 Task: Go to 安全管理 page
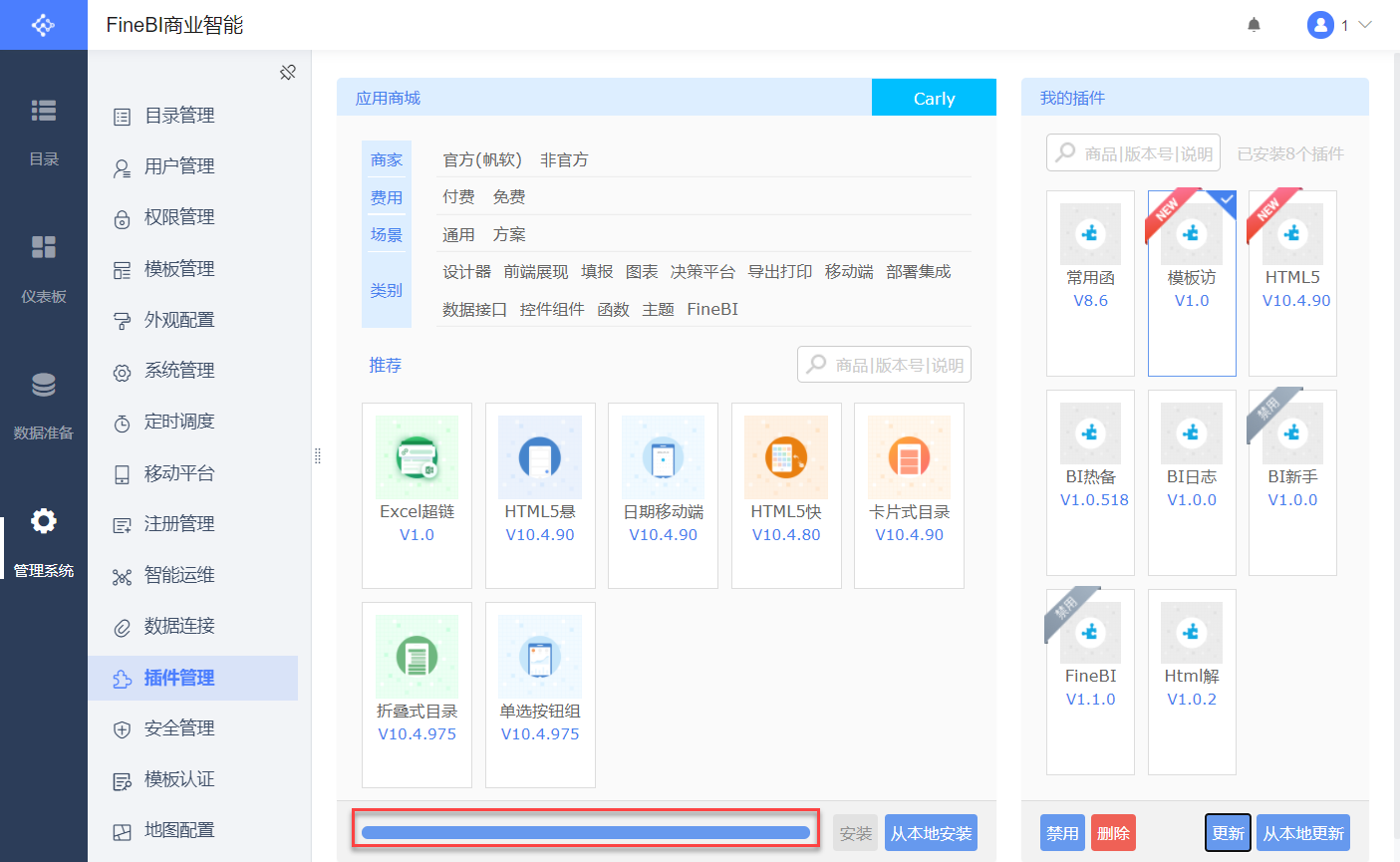pyautogui.click(x=192, y=728)
